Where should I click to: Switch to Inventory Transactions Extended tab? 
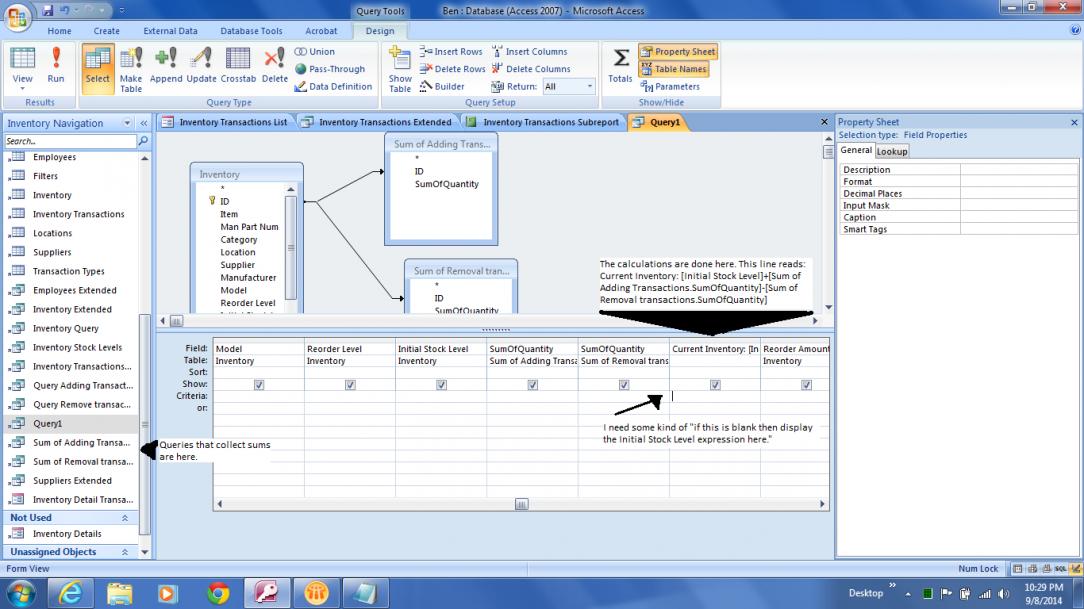377,122
